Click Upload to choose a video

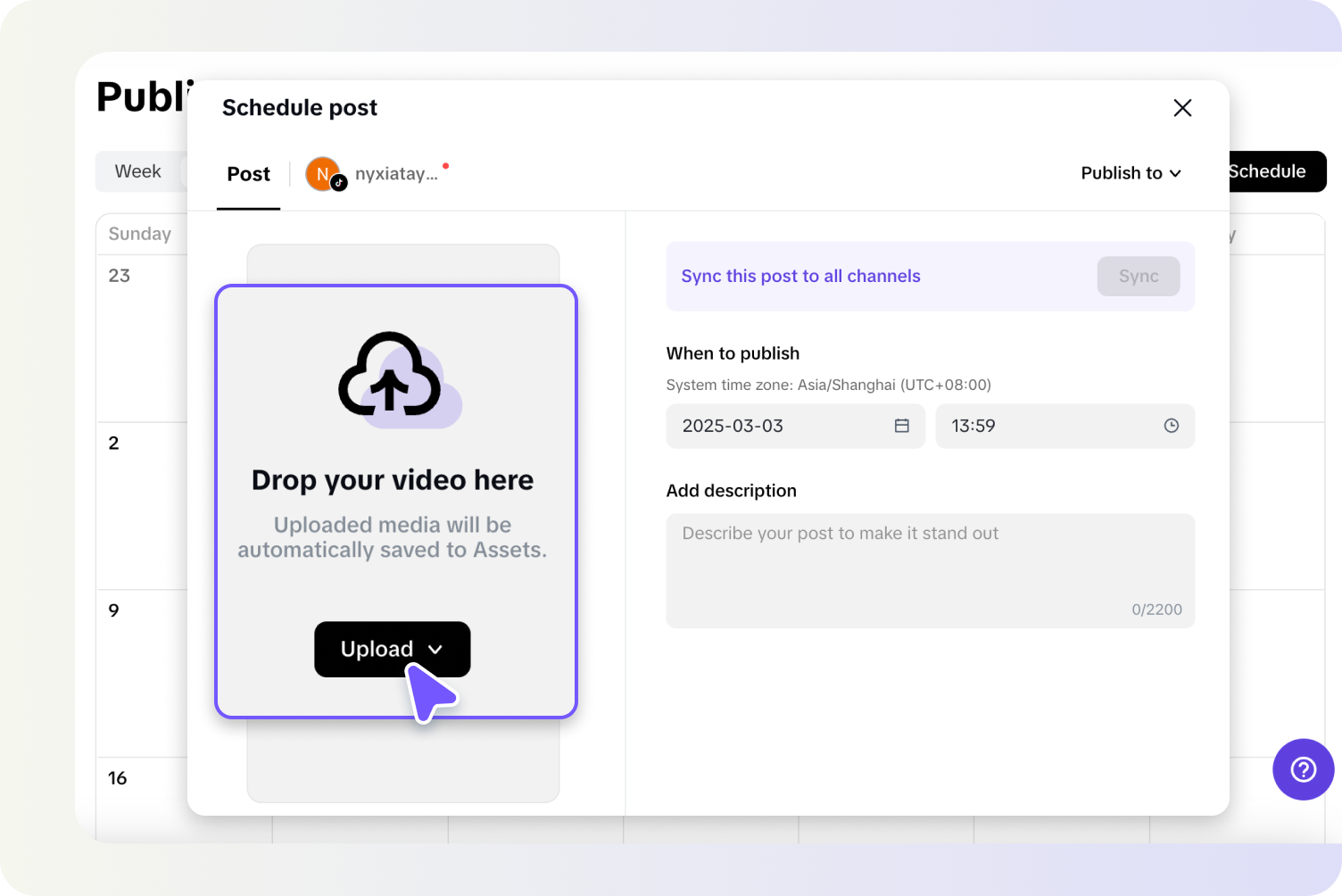377,649
